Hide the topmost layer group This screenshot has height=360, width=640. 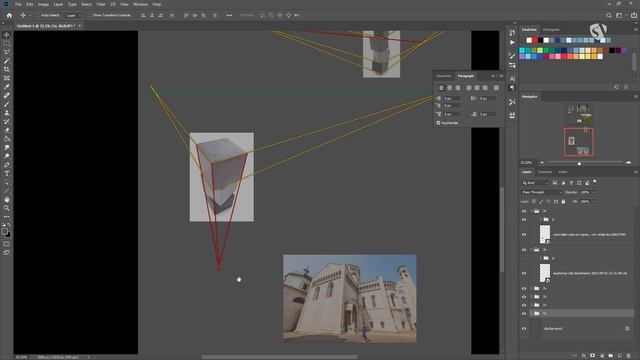524,211
